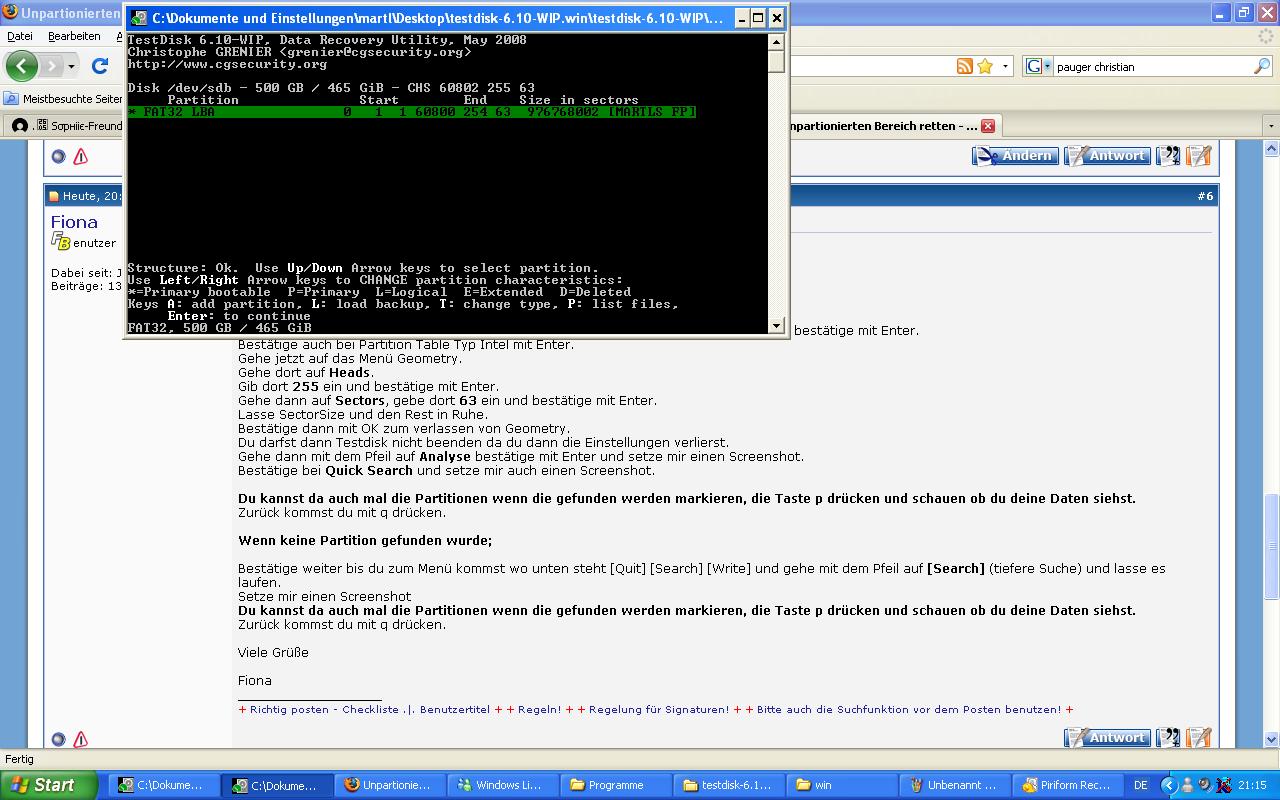This screenshot has height=800, width=1280.
Task: Click the forum page scroll-up arrow
Action: coord(1272,147)
